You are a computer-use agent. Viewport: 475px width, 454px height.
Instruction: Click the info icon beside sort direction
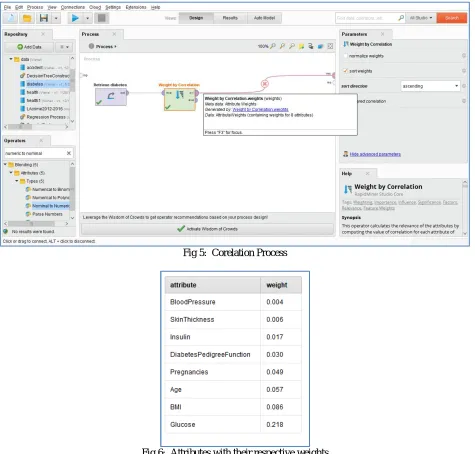click(x=464, y=86)
